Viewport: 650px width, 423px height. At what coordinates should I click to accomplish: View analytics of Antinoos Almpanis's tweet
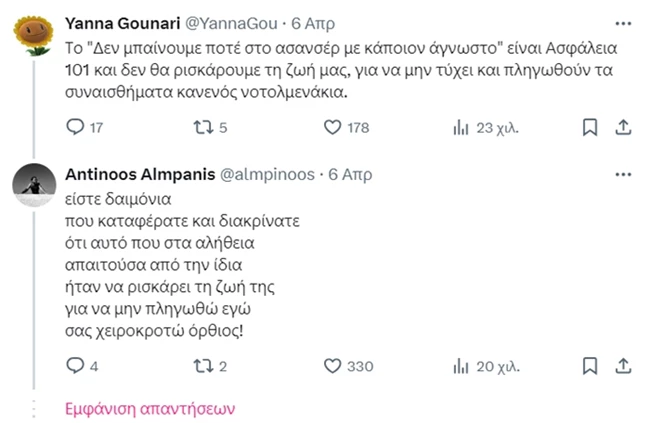(x=460, y=367)
